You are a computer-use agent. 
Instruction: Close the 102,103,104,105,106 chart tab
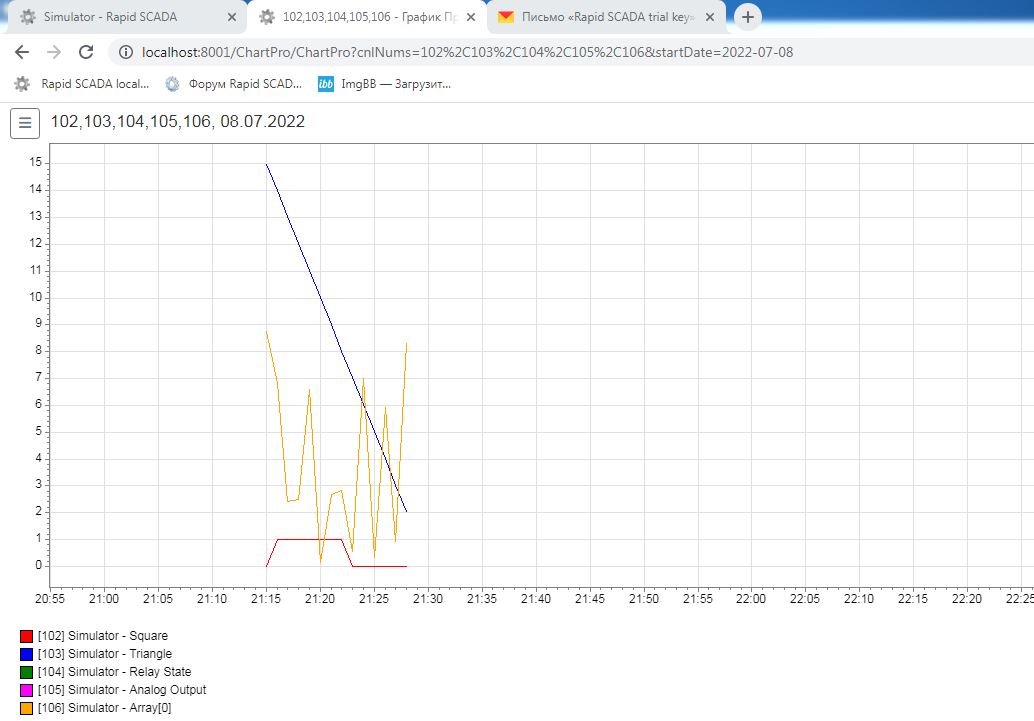pyautogui.click(x=471, y=17)
